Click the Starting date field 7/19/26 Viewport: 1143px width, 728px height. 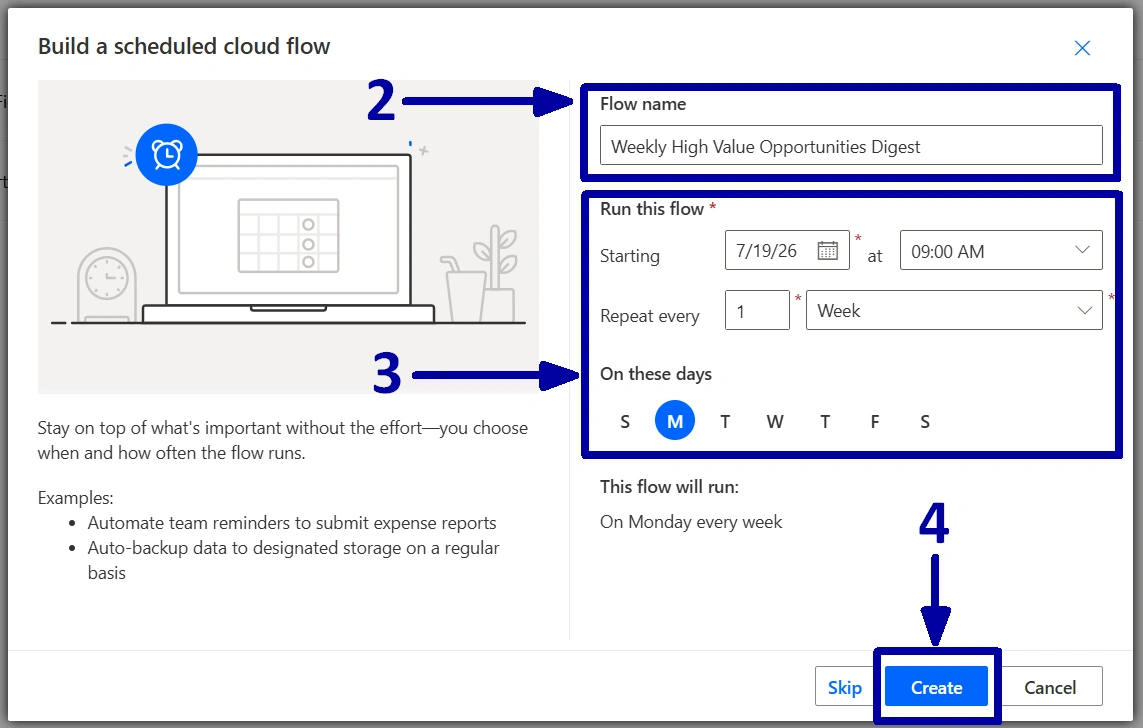click(787, 251)
